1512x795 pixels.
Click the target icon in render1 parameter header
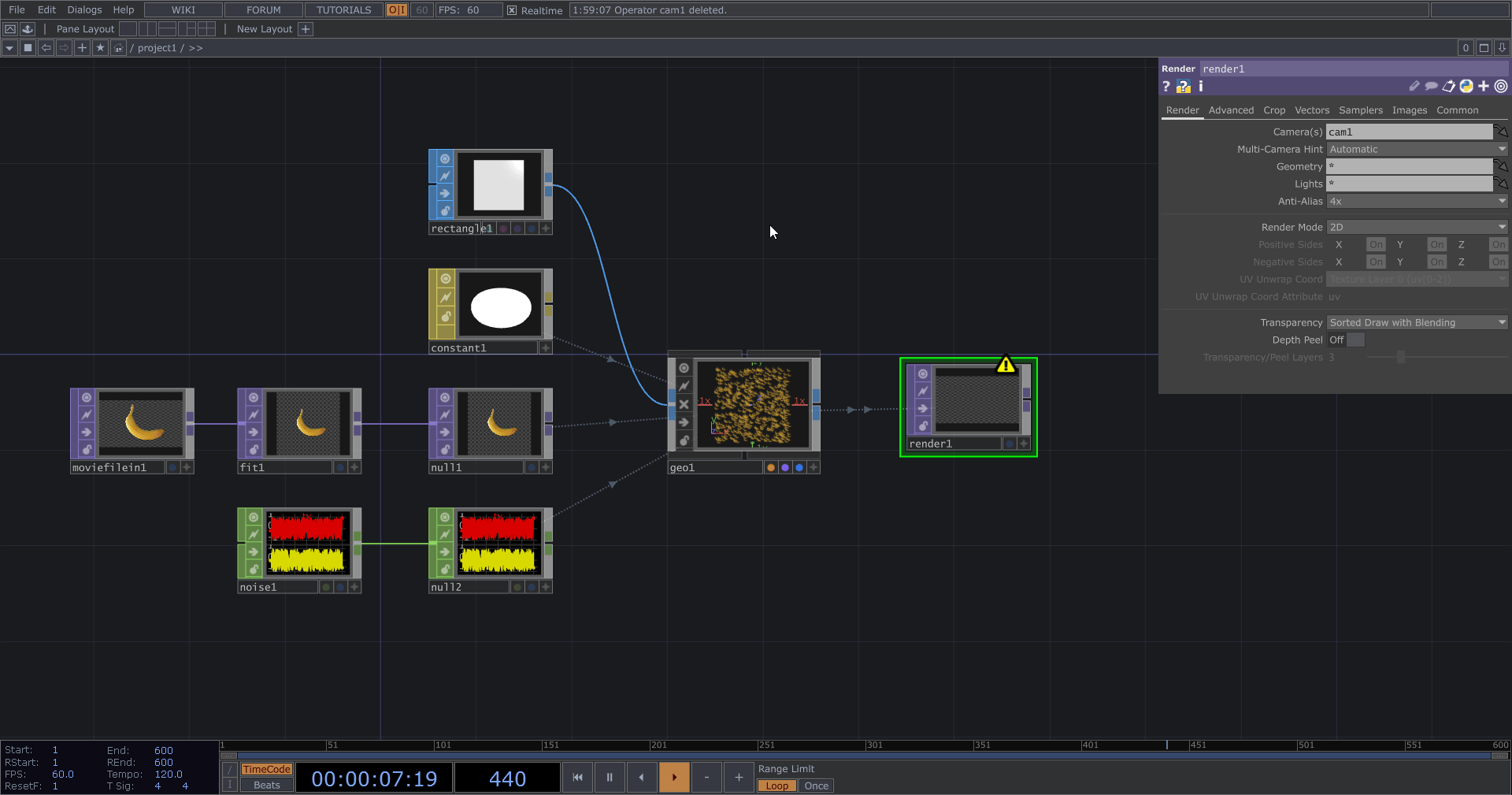1501,87
